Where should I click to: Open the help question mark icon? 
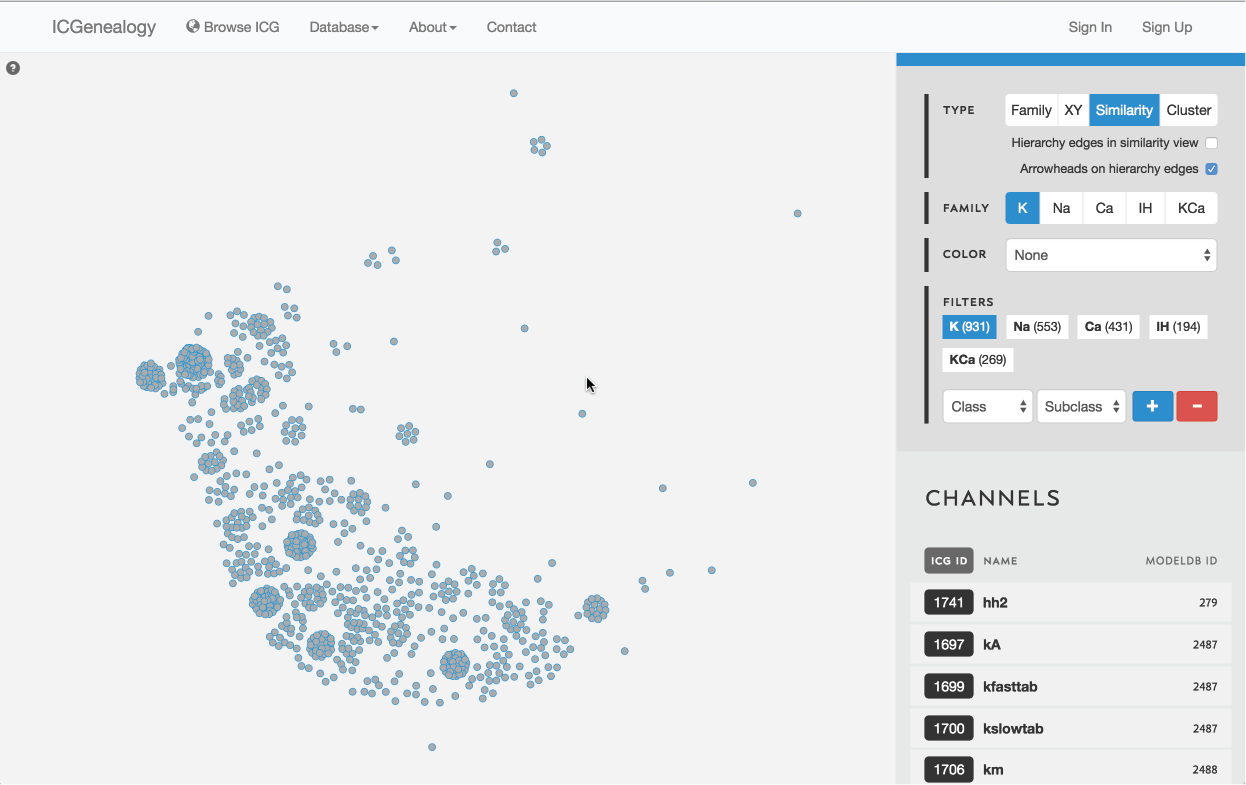(13, 68)
